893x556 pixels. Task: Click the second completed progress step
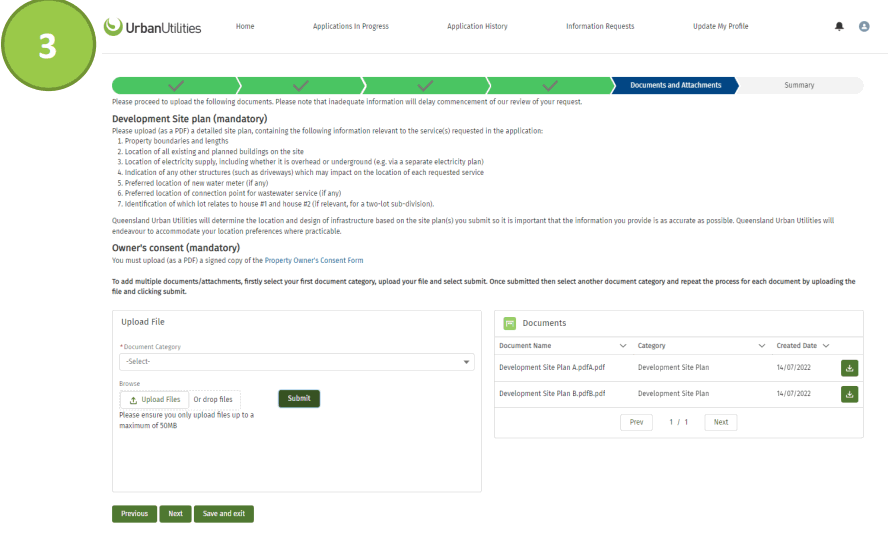click(301, 85)
